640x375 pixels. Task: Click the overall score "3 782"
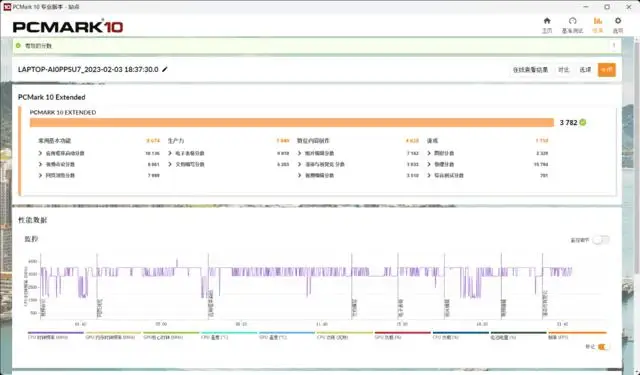[x=568, y=122]
